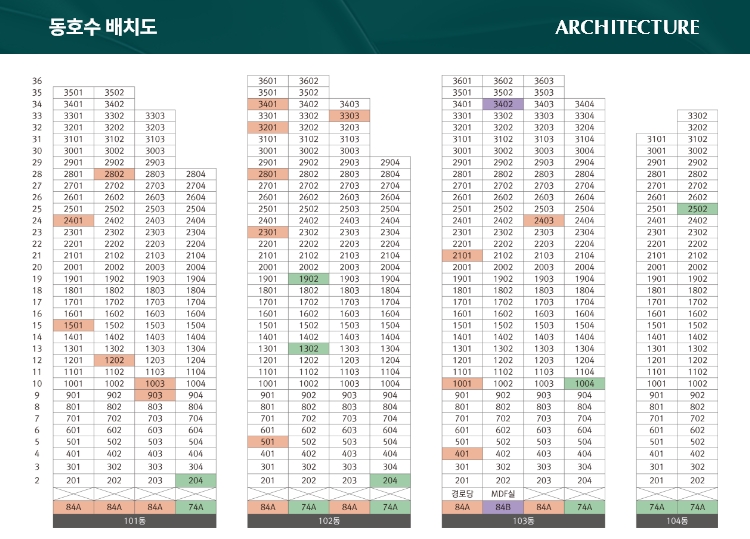Select green unit 1902 in building 102

click(x=309, y=279)
